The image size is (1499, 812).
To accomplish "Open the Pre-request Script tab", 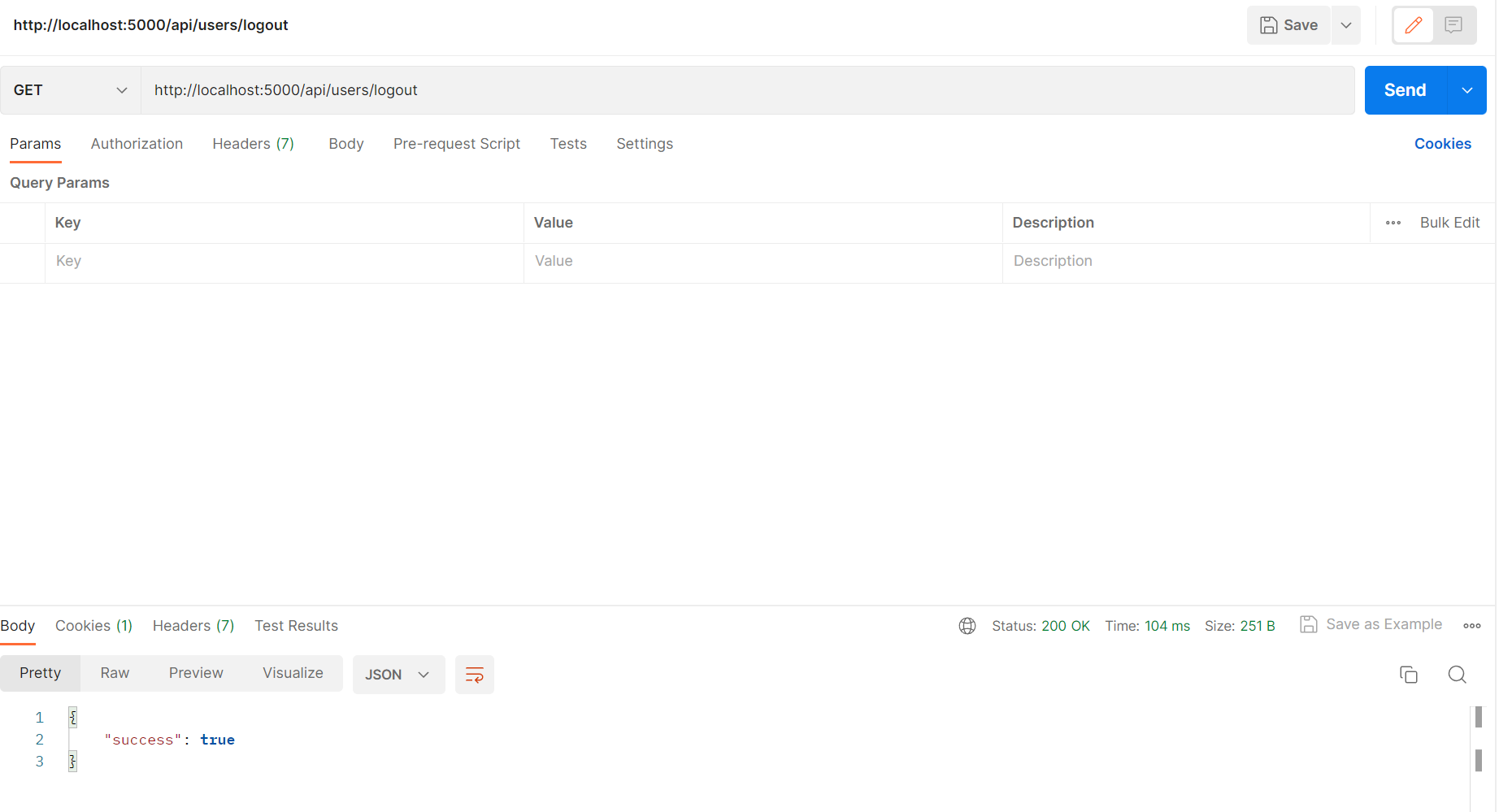I will click(x=457, y=144).
